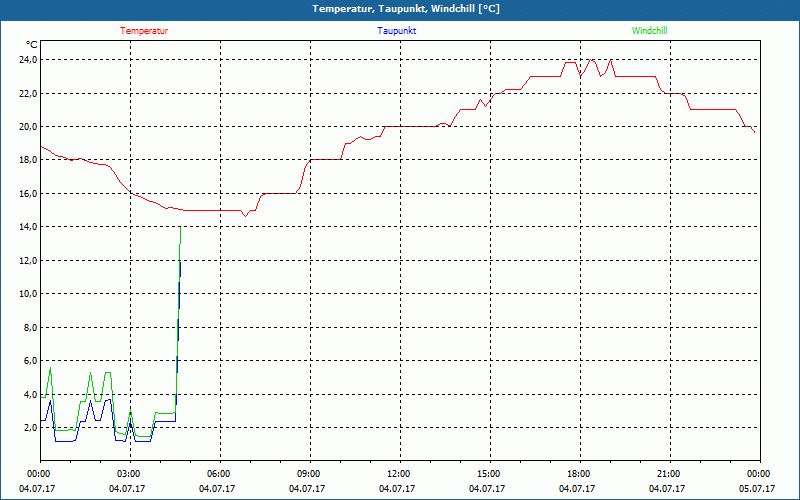The width and height of the screenshot is (800, 500).
Task: Click the '09:00' time axis label
Action: (x=308, y=474)
